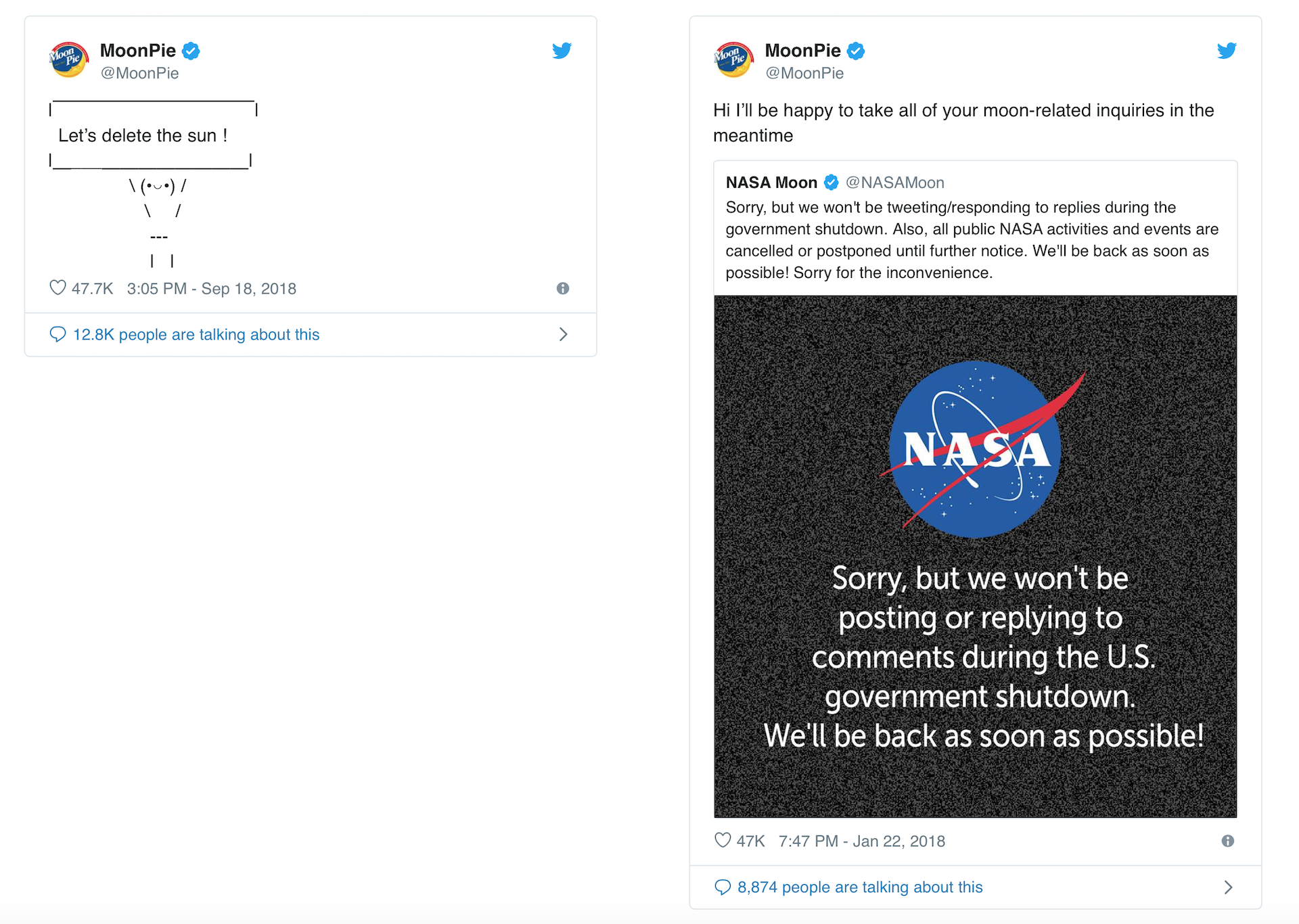Like the moon-related inquiries tweet
Viewport: 1299px width, 924px height.
[x=723, y=841]
